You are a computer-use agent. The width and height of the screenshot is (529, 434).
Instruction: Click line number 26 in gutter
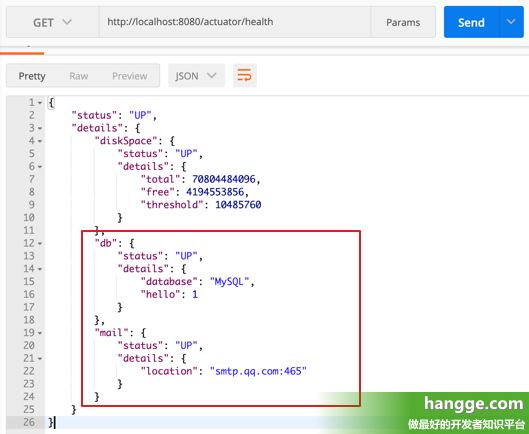pos(29,422)
